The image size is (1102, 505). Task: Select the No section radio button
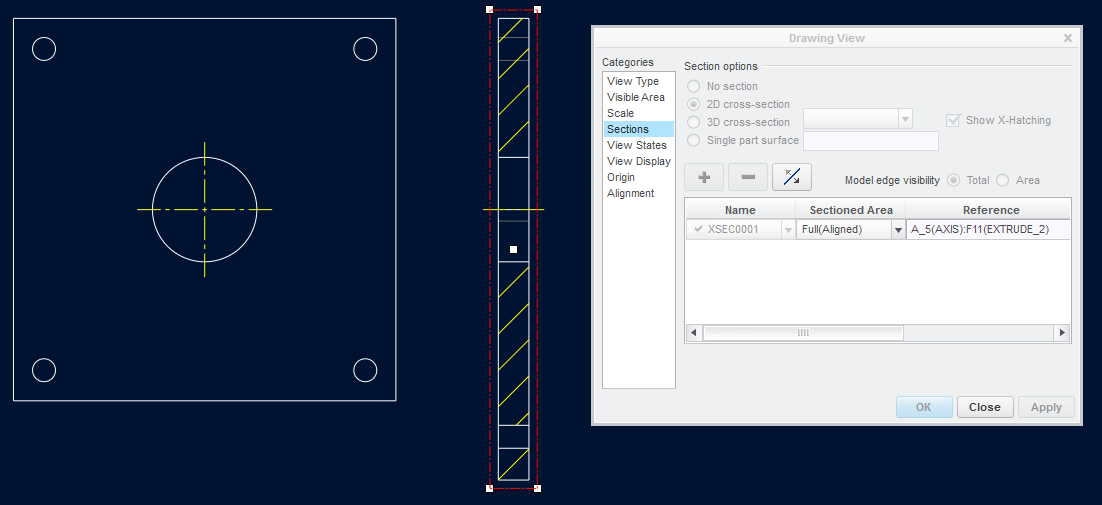click(x=694, y=86)
